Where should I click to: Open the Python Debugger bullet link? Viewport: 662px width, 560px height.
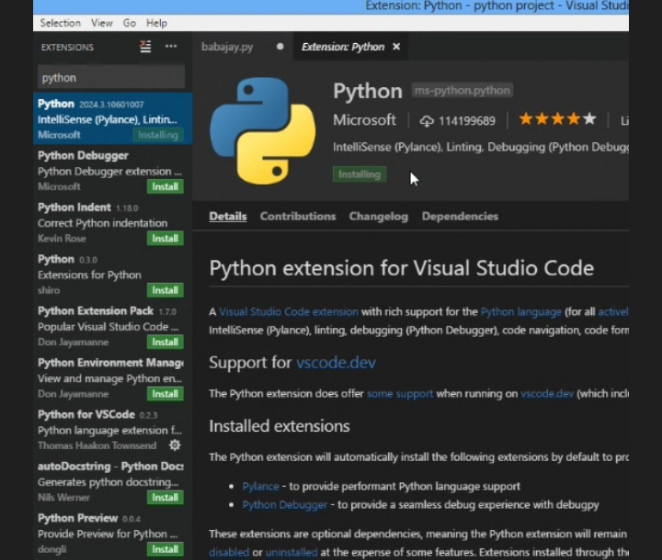(x=285, y=505)
